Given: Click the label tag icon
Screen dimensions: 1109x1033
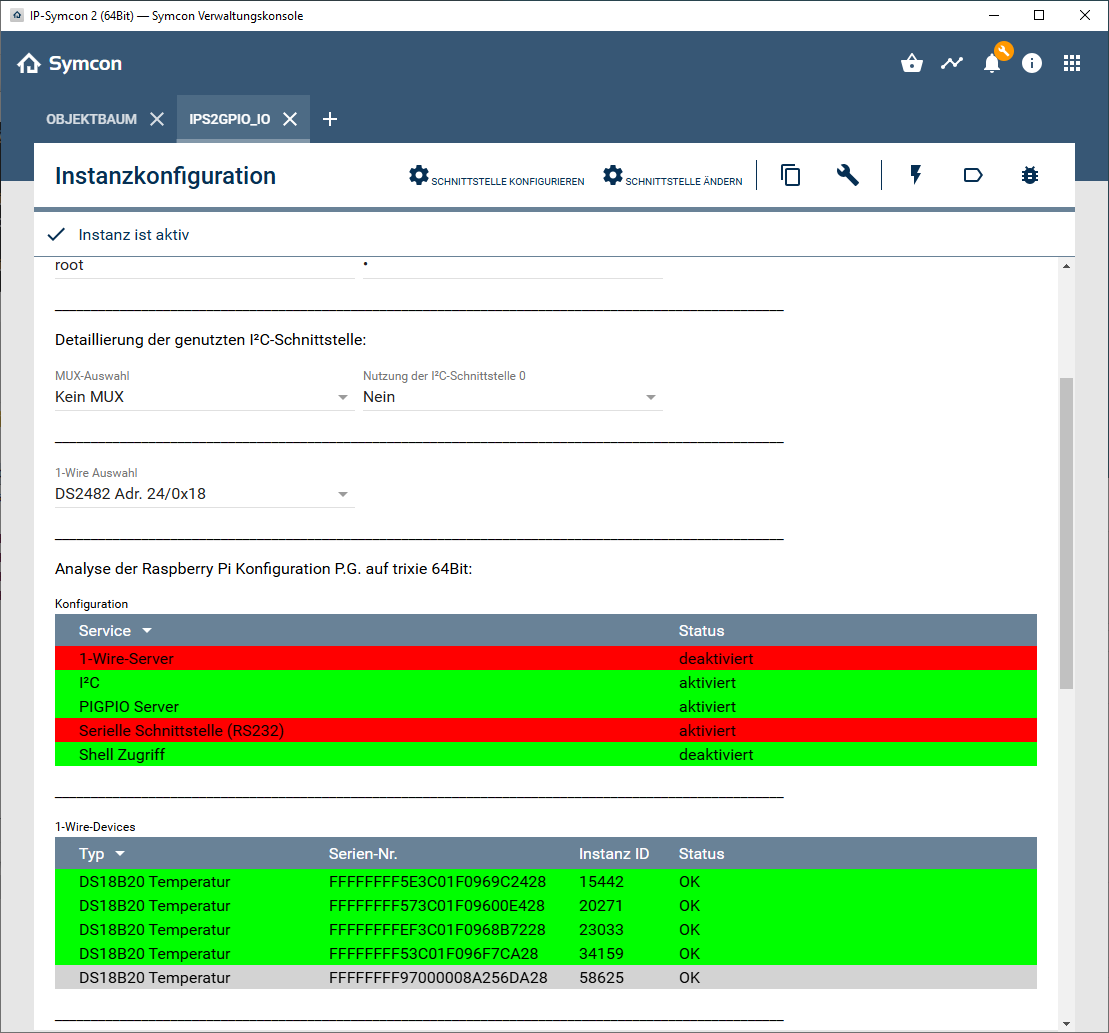Looking at the screenshot, I should coord(972,175).
